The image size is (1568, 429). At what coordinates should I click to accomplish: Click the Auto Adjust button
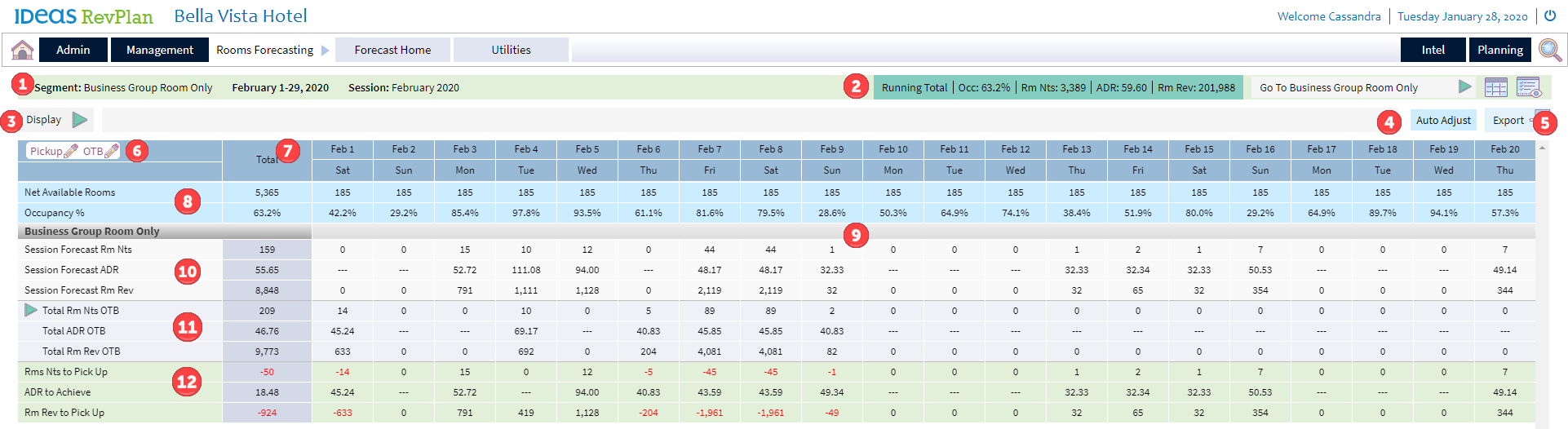[1443, 120]
